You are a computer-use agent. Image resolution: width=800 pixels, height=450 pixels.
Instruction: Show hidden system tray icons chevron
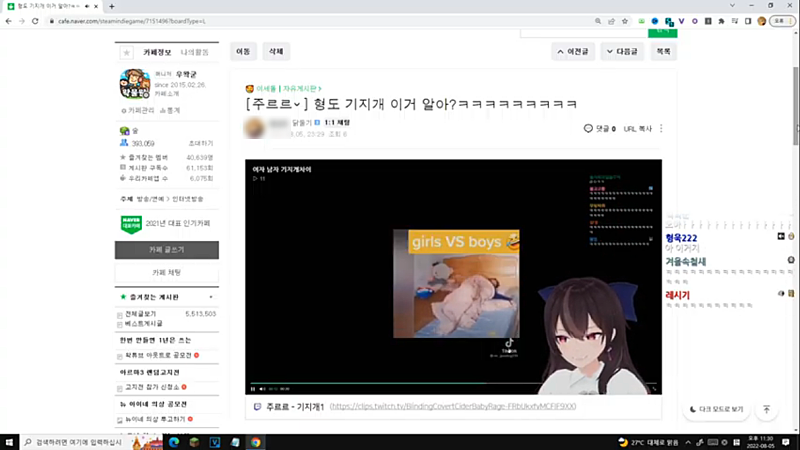[688, 442]
